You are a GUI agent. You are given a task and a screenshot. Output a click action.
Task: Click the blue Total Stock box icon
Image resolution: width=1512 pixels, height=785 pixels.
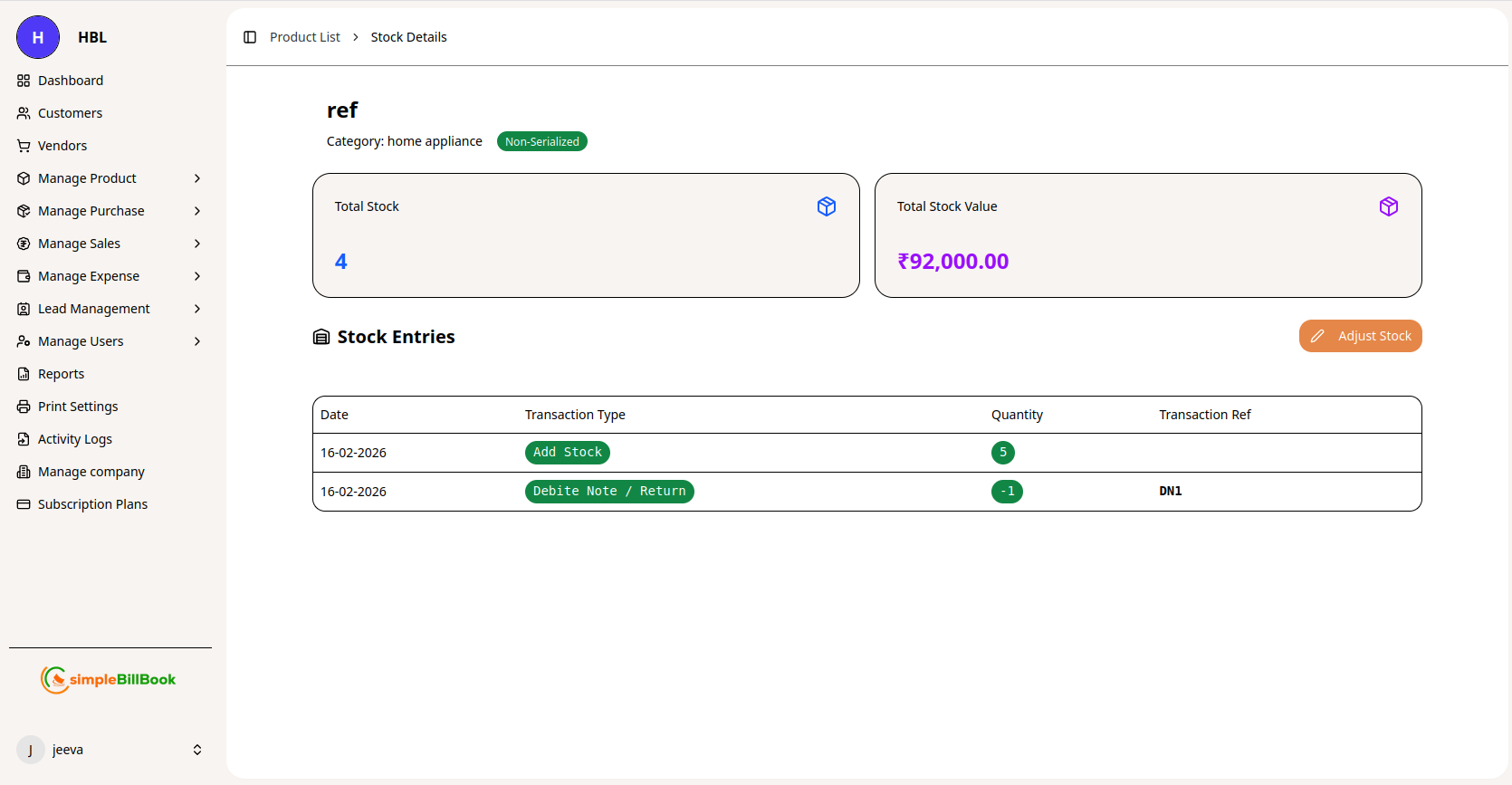[826, 206]
